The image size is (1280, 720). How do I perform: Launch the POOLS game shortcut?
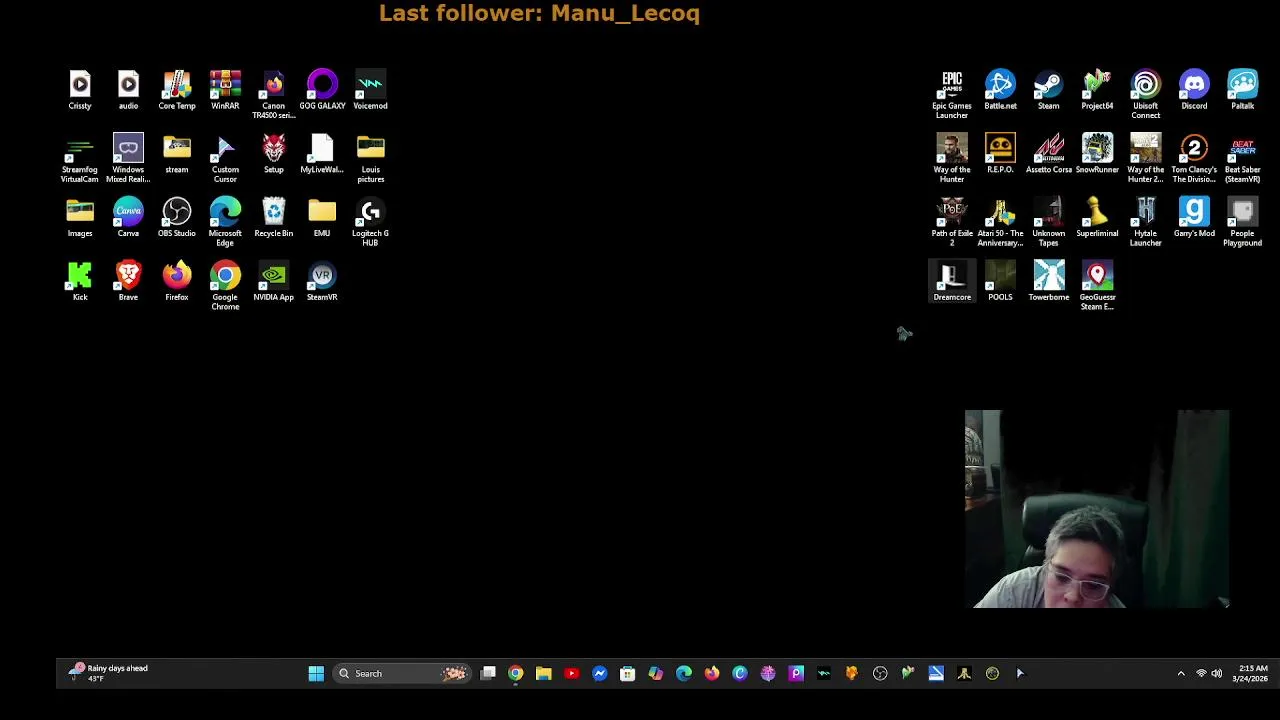pyautogui.click(x=1000, y=282)
